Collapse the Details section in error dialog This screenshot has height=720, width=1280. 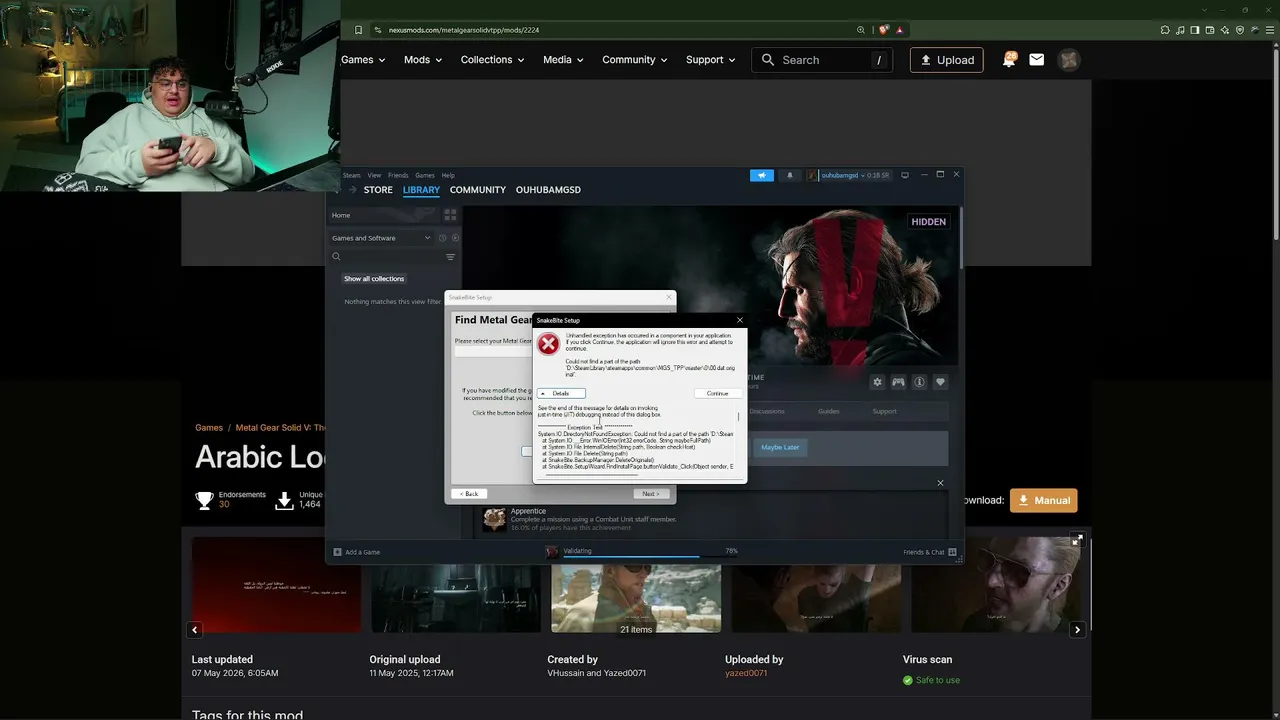(x=561, y=393)
